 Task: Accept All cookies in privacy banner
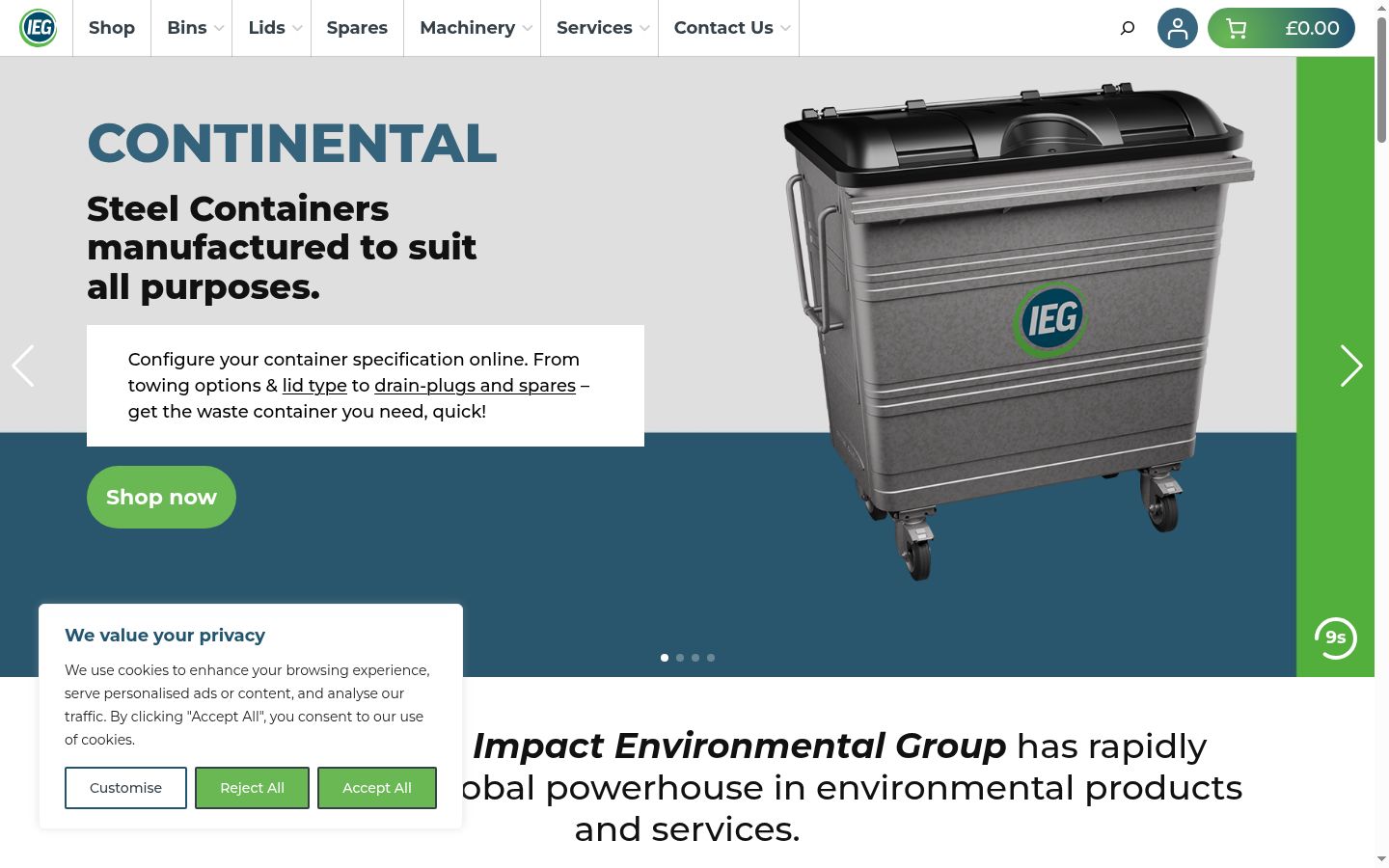point(377,788)
